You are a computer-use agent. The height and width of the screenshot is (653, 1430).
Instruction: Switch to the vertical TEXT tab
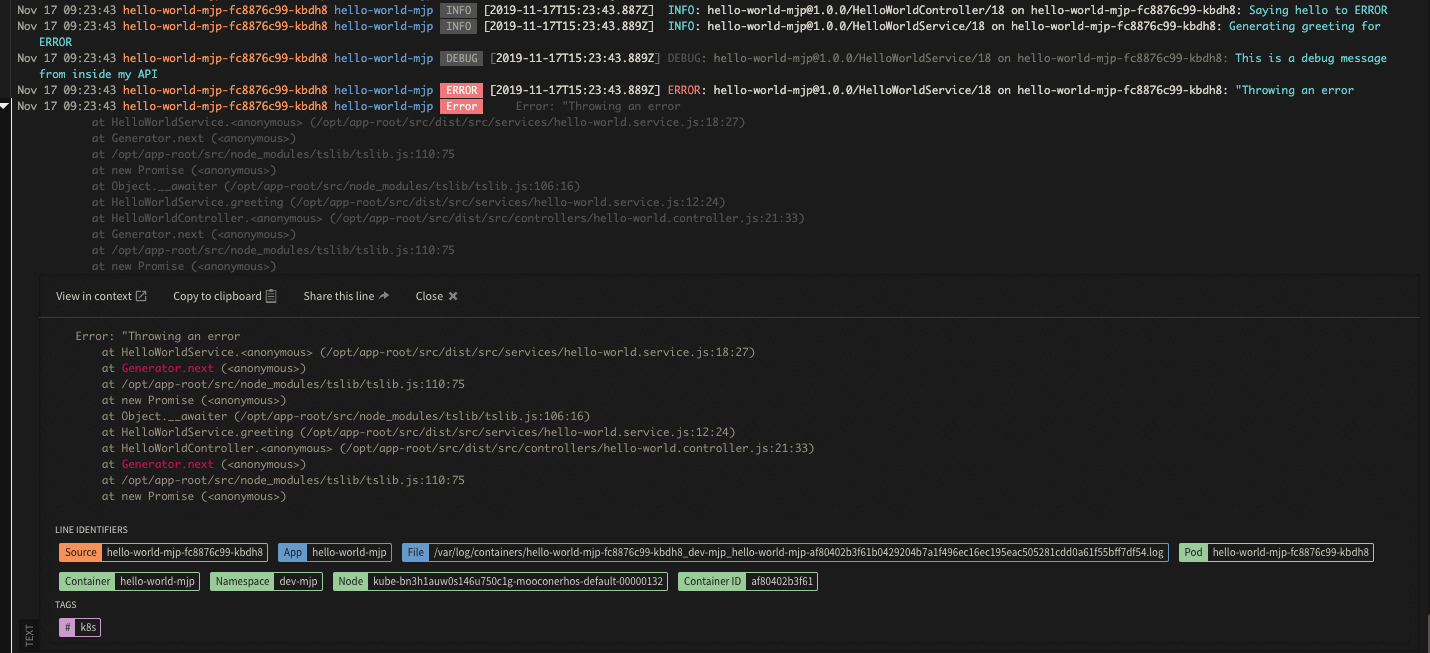click(x=28, y=630)
